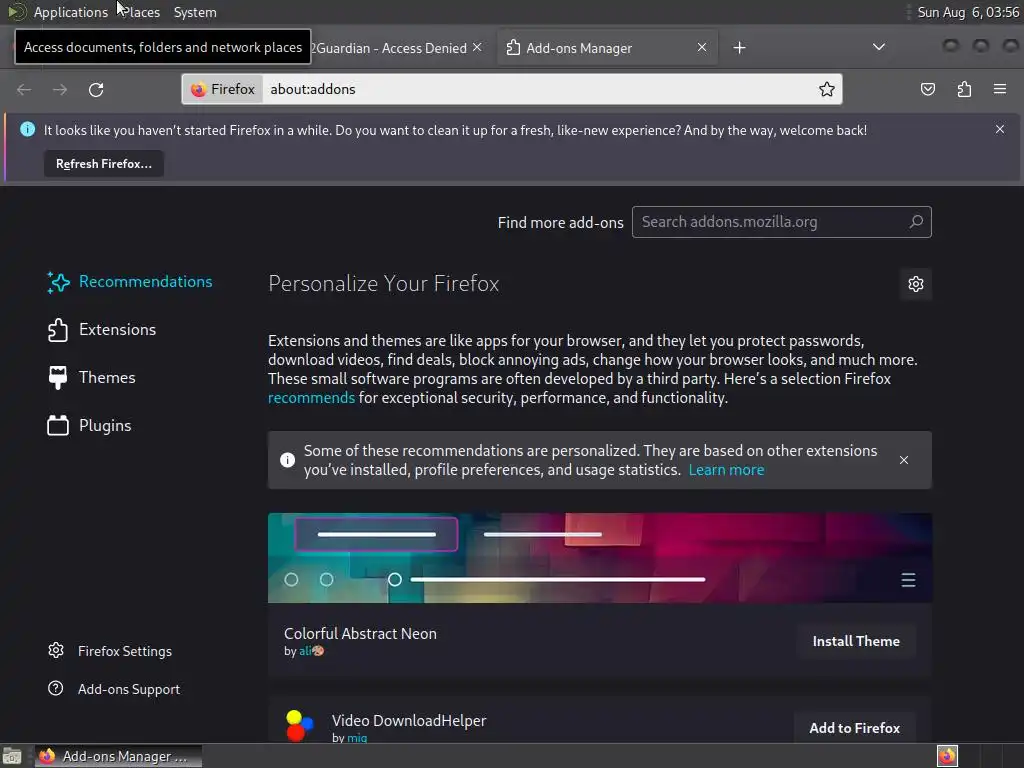Open the Extensions category in sidebar
The image size is (1024, 768).
point(102,330)
